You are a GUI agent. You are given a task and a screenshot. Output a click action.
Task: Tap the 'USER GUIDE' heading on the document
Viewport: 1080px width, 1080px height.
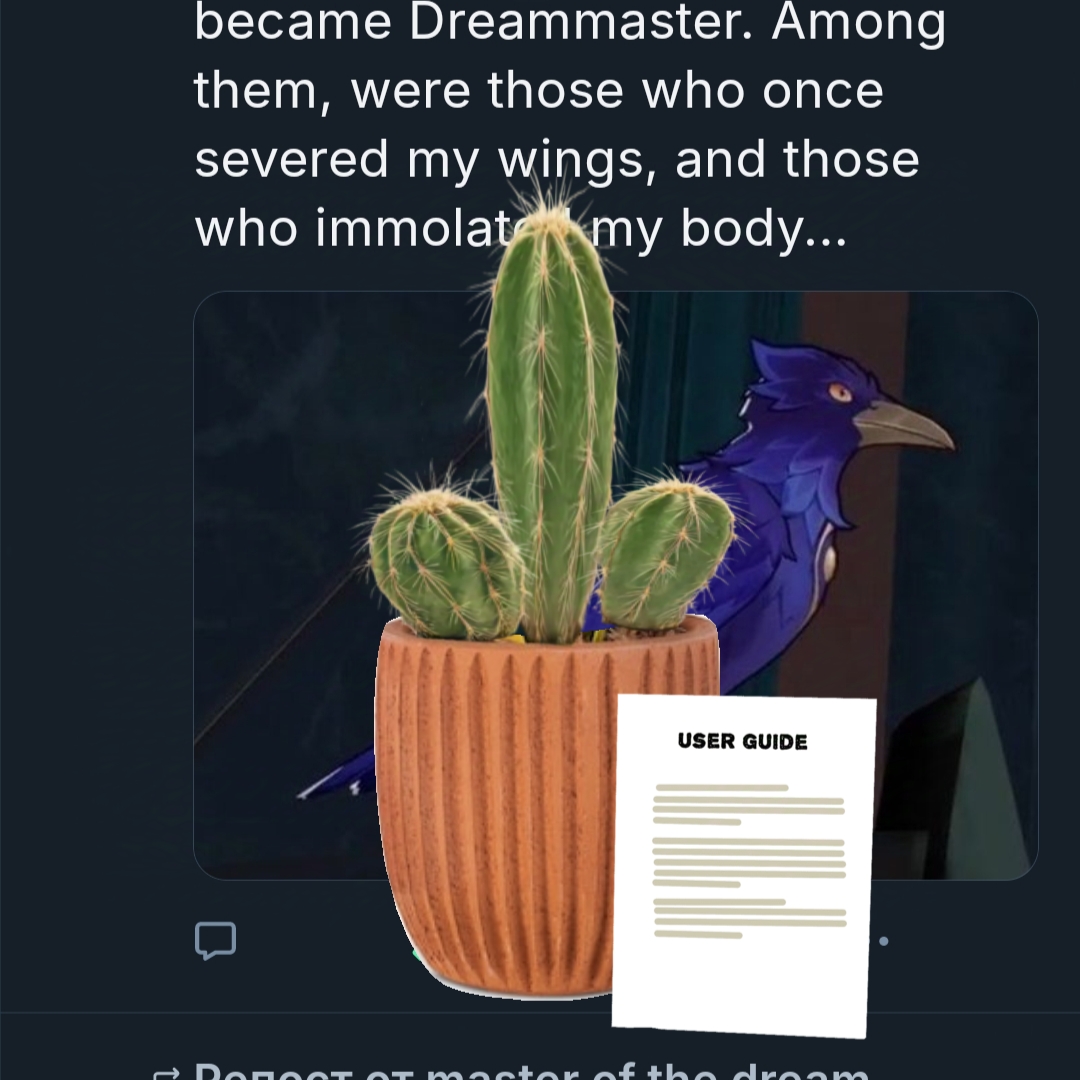tap(742, 741)
